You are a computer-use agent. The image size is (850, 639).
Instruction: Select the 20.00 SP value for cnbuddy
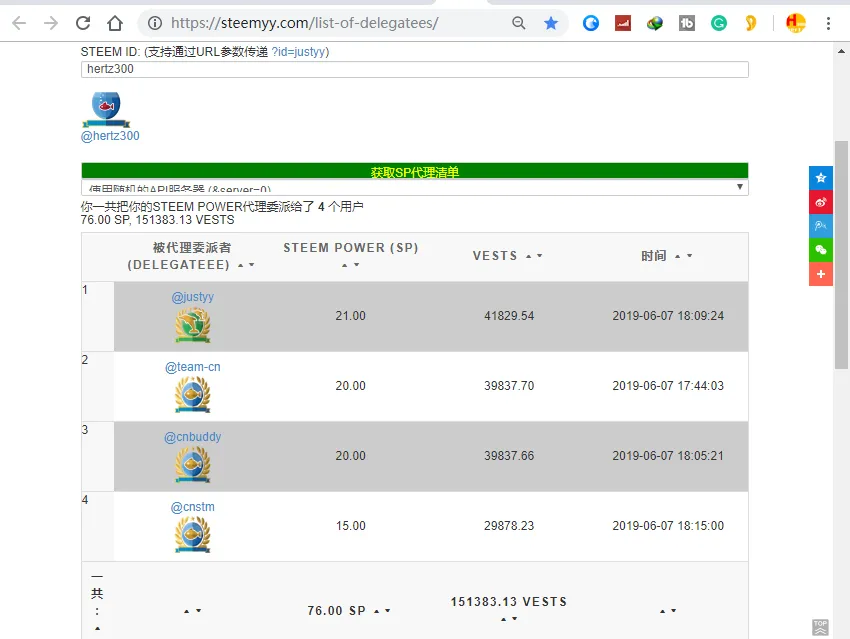point(351,456)
